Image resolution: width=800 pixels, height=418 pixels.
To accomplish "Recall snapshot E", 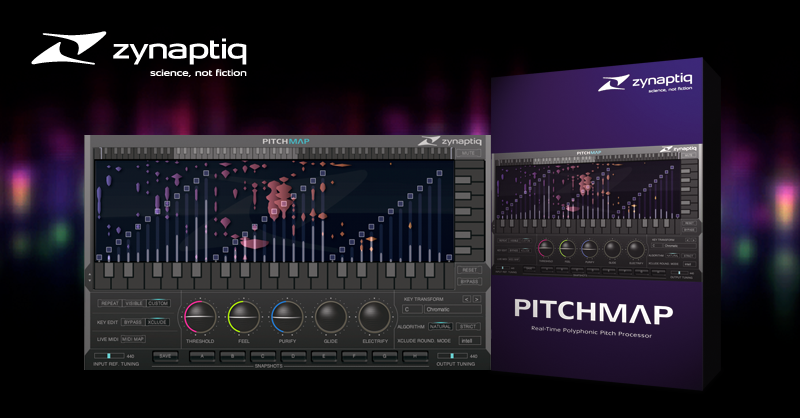I will pos(324,356).
